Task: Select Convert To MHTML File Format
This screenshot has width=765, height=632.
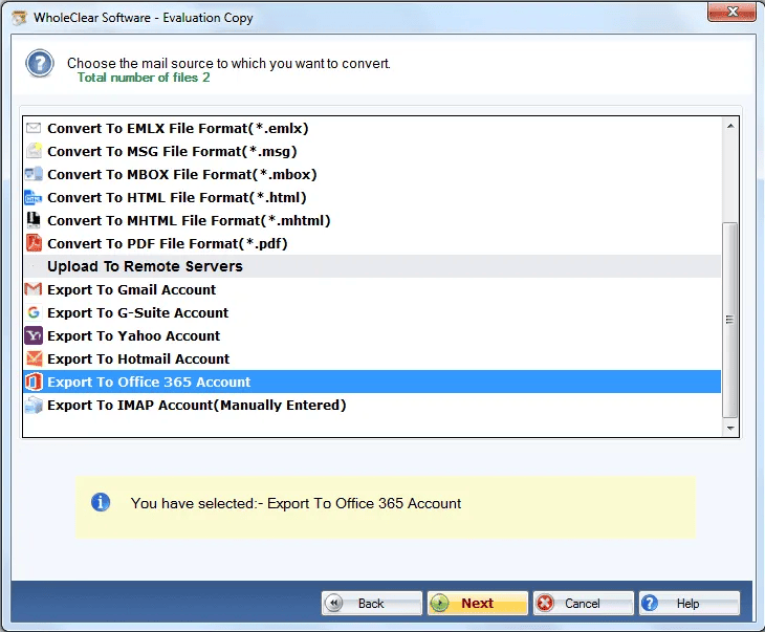Action: (x=372, y=220)
